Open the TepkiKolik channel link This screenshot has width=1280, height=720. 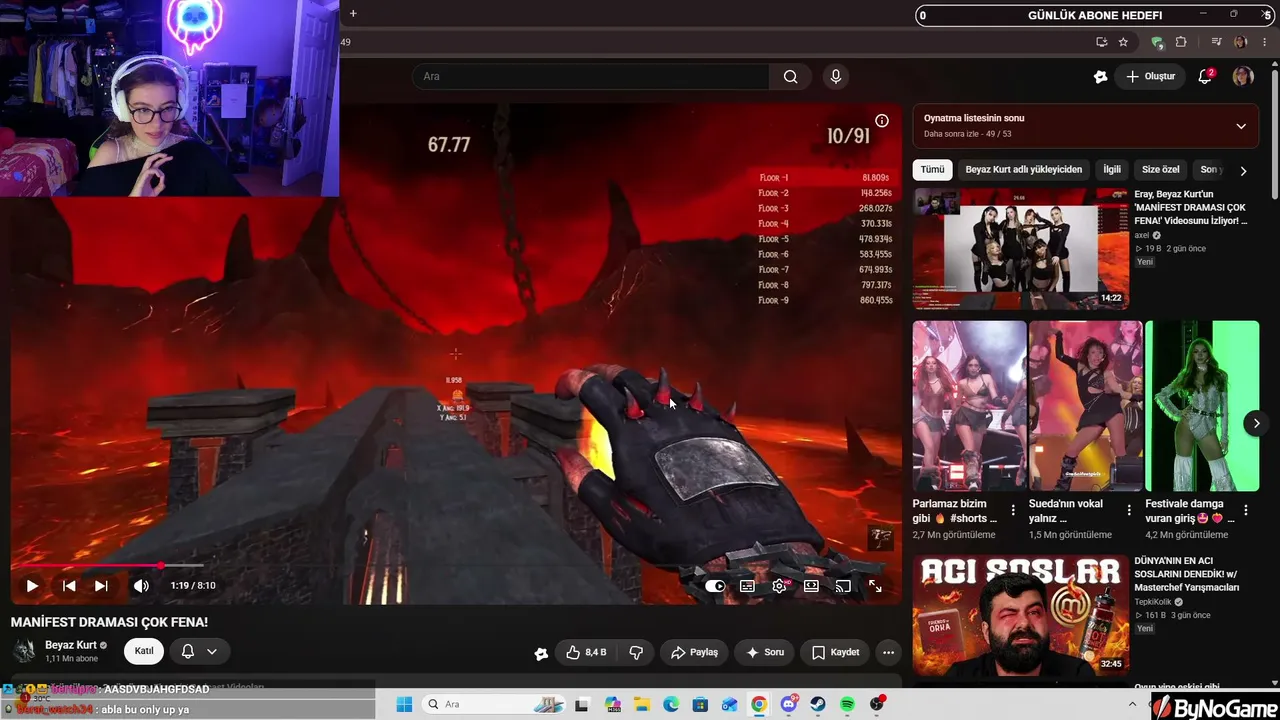pyautogui.click(x=1153, y=602)
